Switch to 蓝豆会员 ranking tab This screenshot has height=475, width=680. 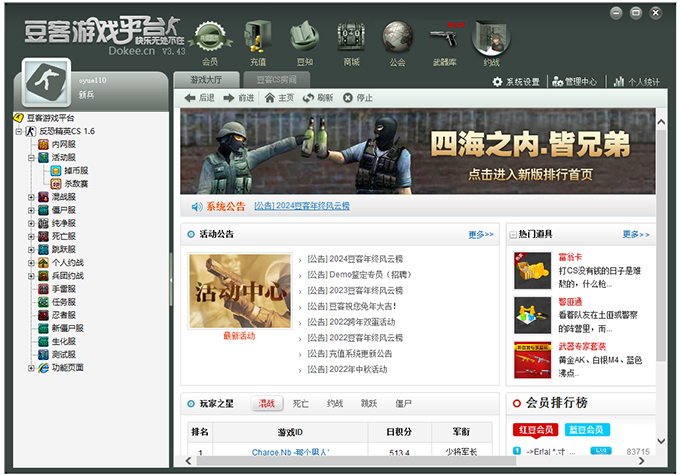pos(587,429)
